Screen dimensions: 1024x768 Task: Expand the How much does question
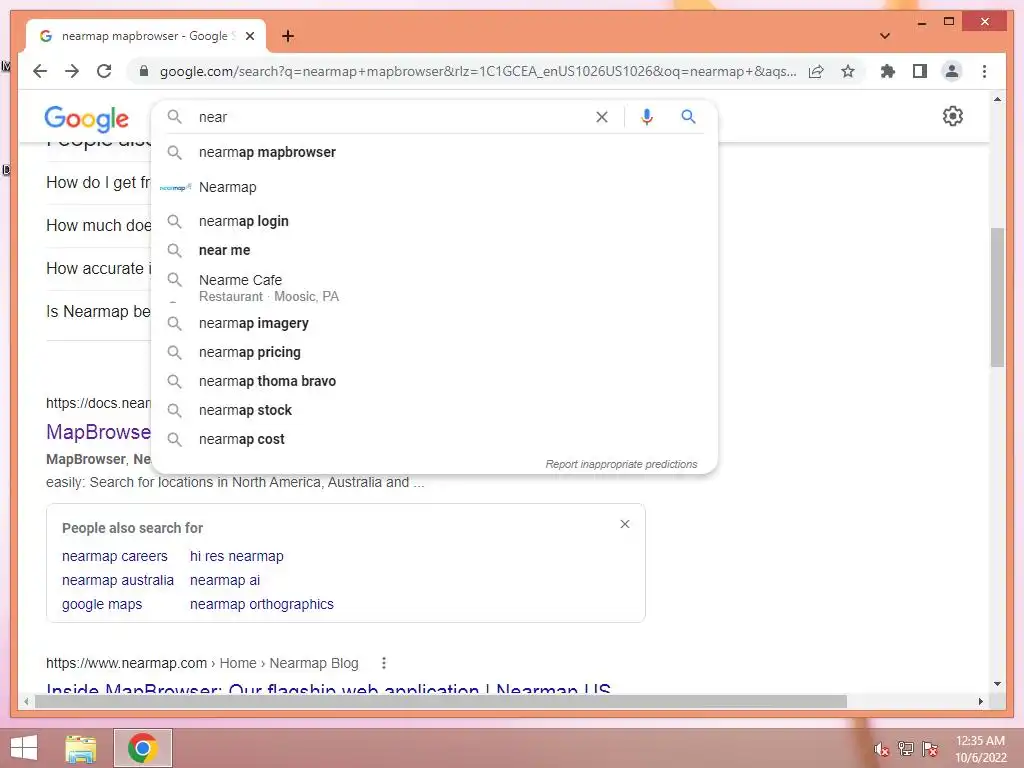(98, 225)
